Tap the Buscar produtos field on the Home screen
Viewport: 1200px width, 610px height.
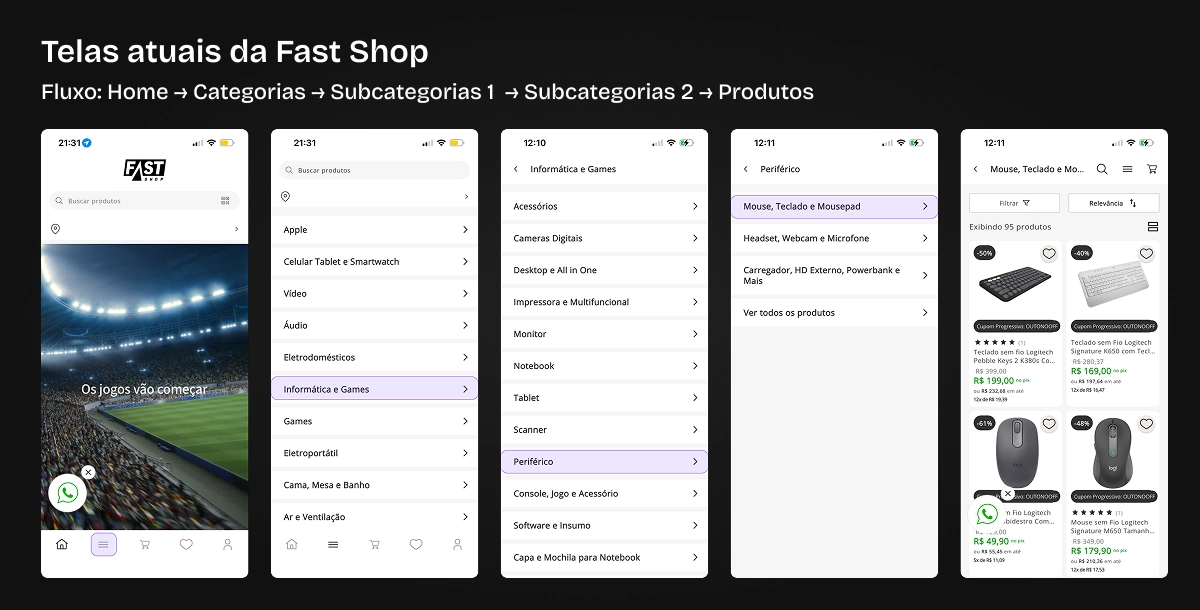pyautogui.click(x=144, y=201)
